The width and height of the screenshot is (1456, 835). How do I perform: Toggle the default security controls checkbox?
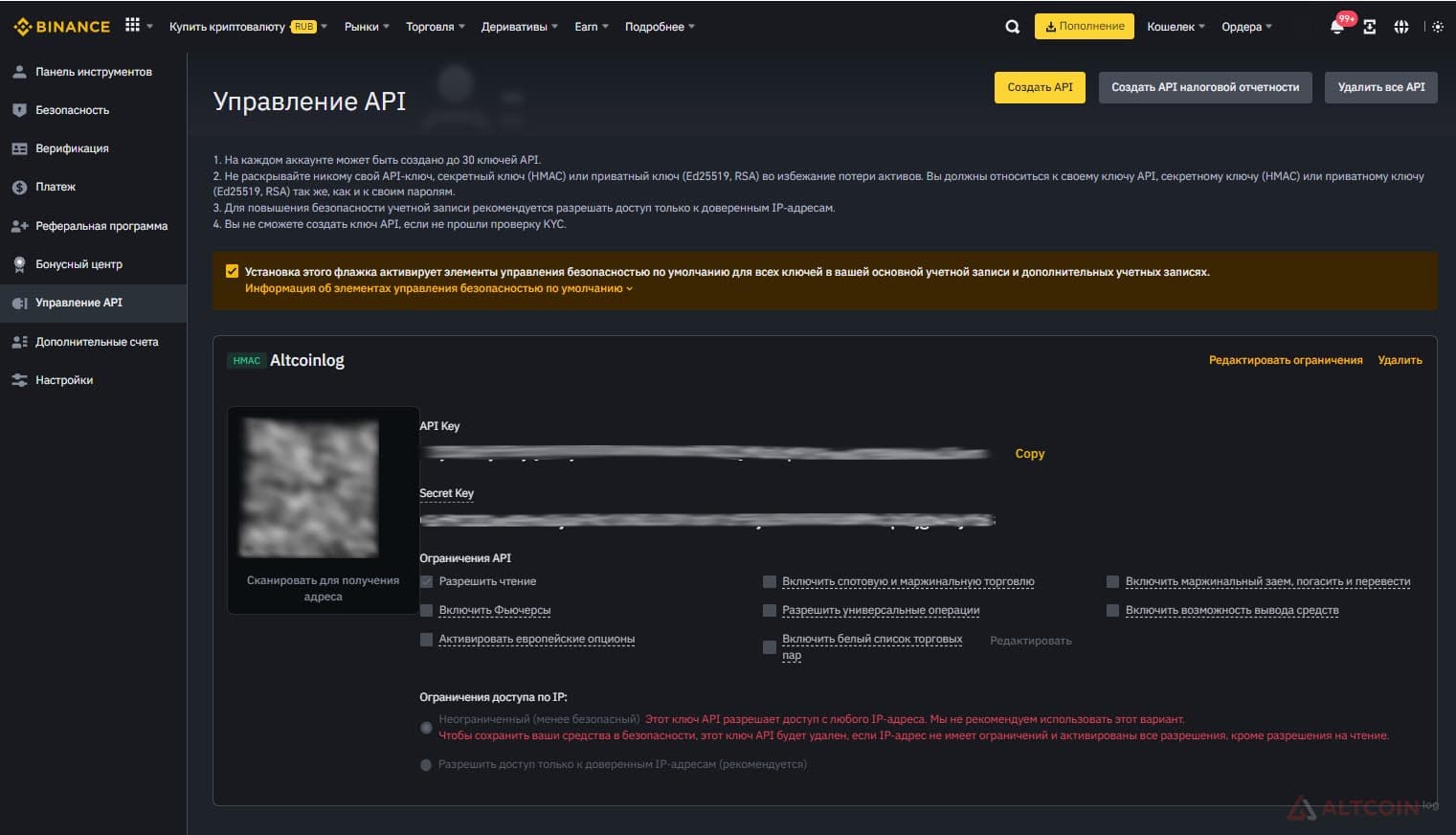click(x=232, y=271)
